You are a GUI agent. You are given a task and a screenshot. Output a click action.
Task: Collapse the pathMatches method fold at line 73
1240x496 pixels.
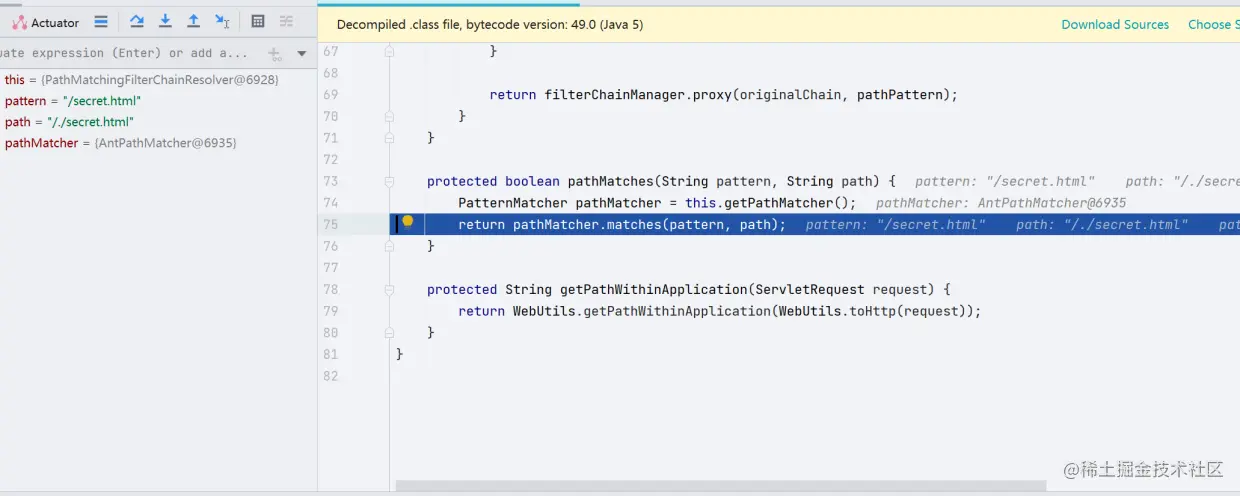[390, 181]
